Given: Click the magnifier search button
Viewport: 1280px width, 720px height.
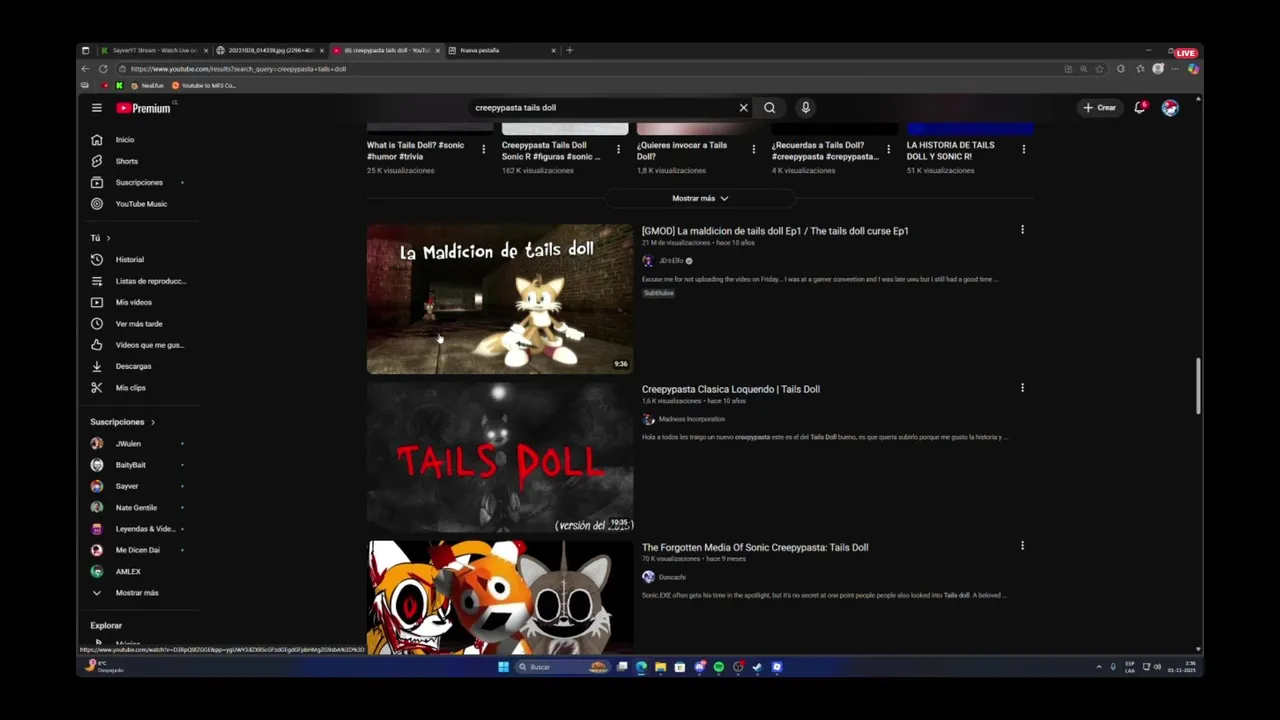Looking at the screenshot, I should [x=769, y=107].
